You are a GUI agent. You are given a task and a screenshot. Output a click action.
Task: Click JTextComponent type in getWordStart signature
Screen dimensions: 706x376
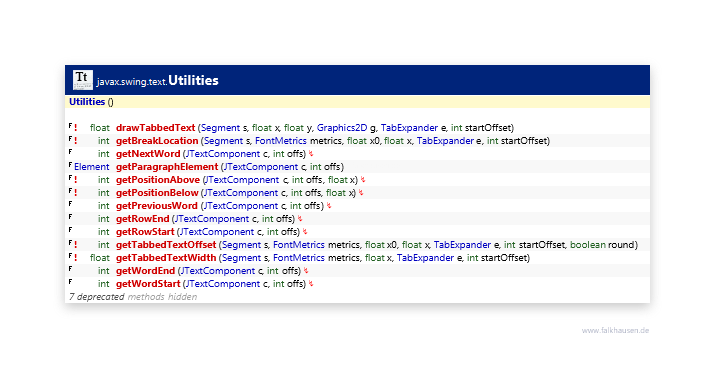pos(223,284)
